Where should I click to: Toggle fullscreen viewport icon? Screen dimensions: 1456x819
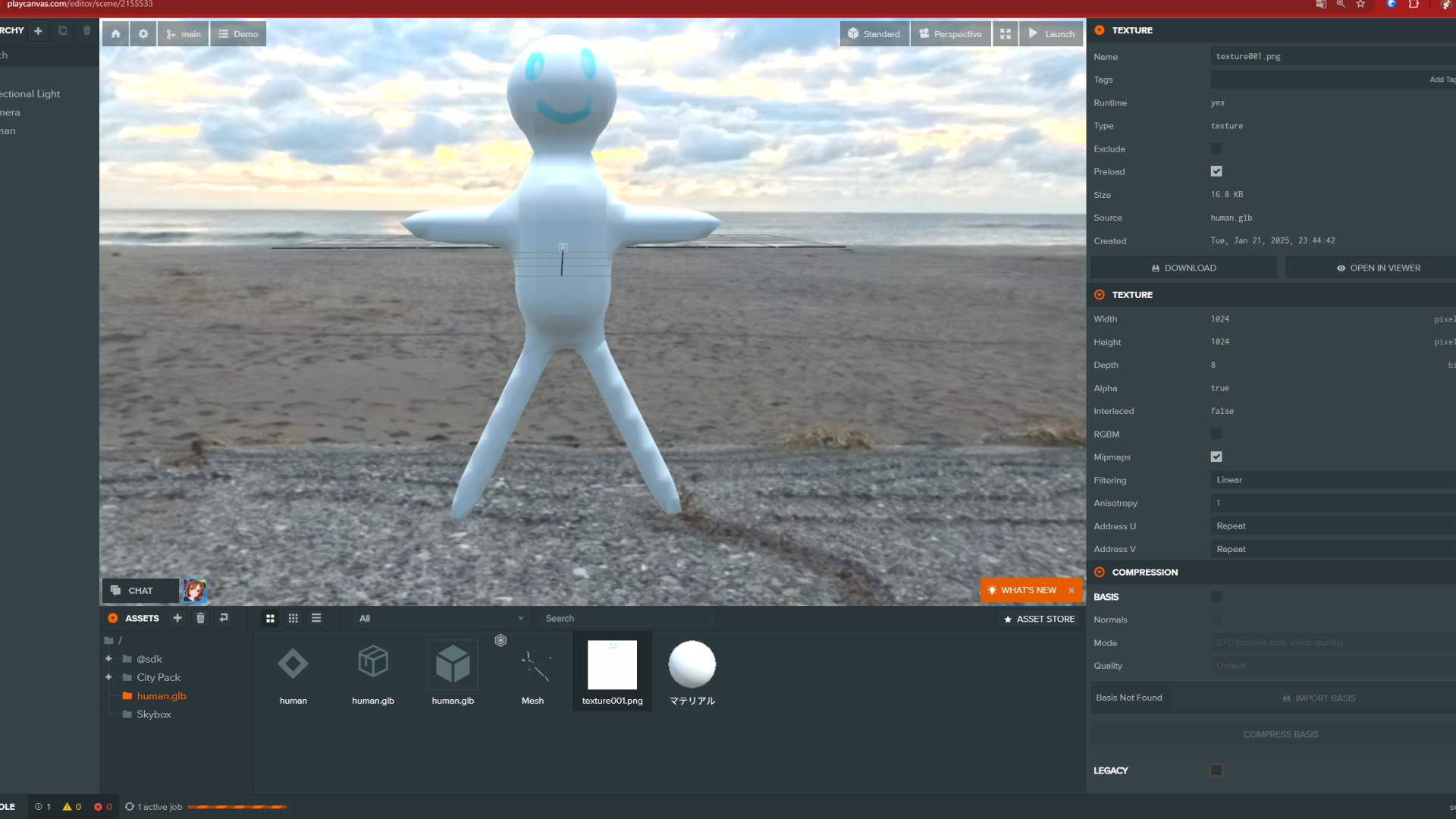[1006, 34]
